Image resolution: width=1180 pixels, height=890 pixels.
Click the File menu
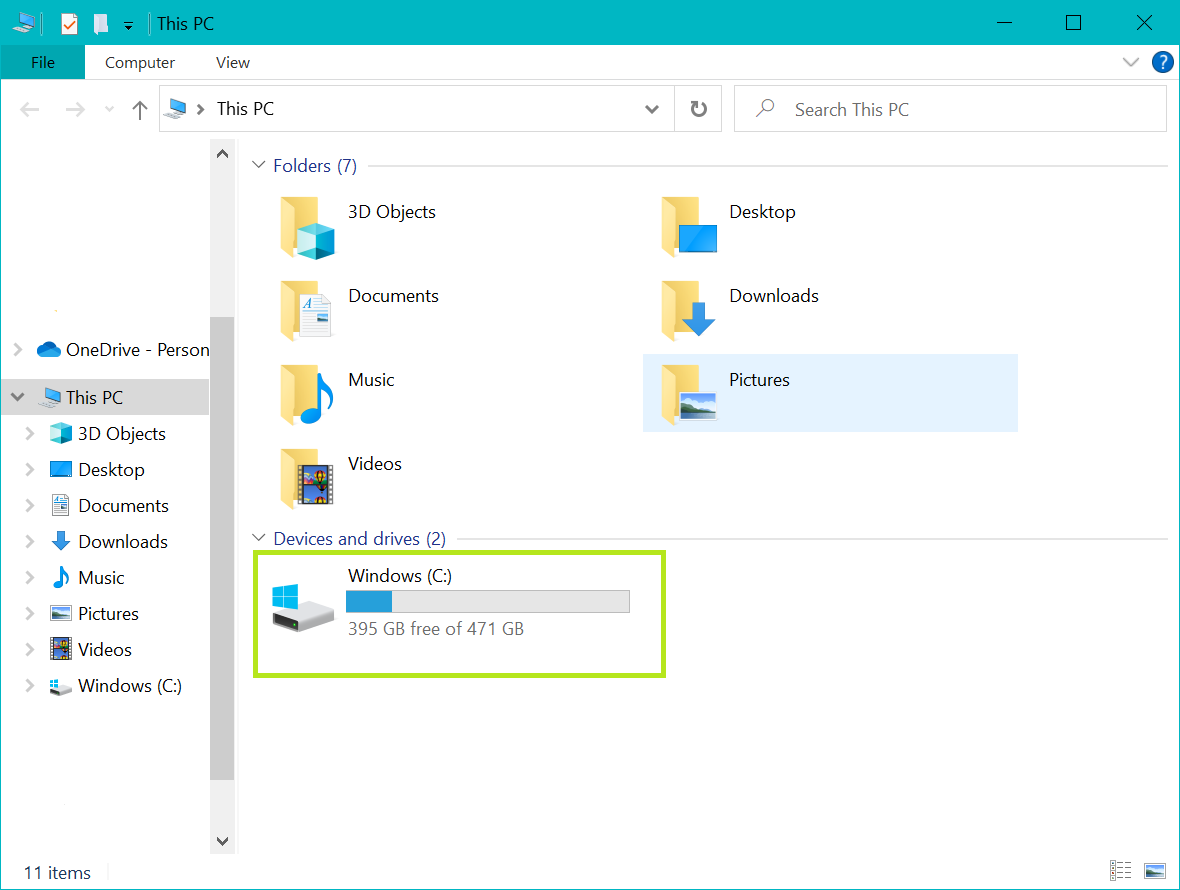42,62
